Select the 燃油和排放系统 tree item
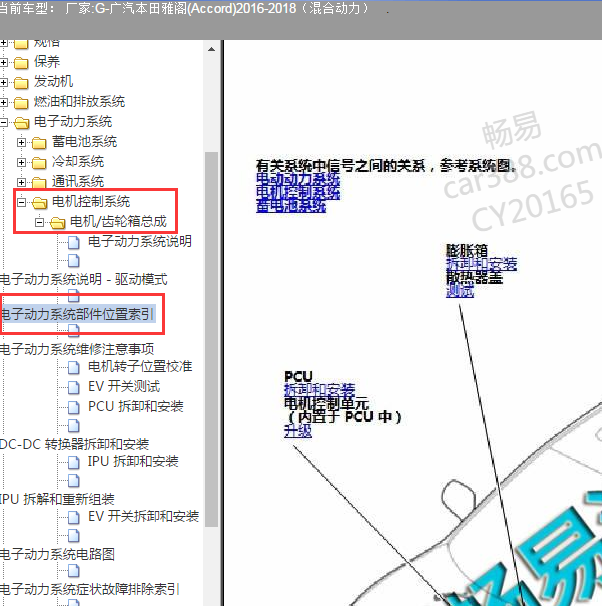602x606 pixels. coord(79,102)
